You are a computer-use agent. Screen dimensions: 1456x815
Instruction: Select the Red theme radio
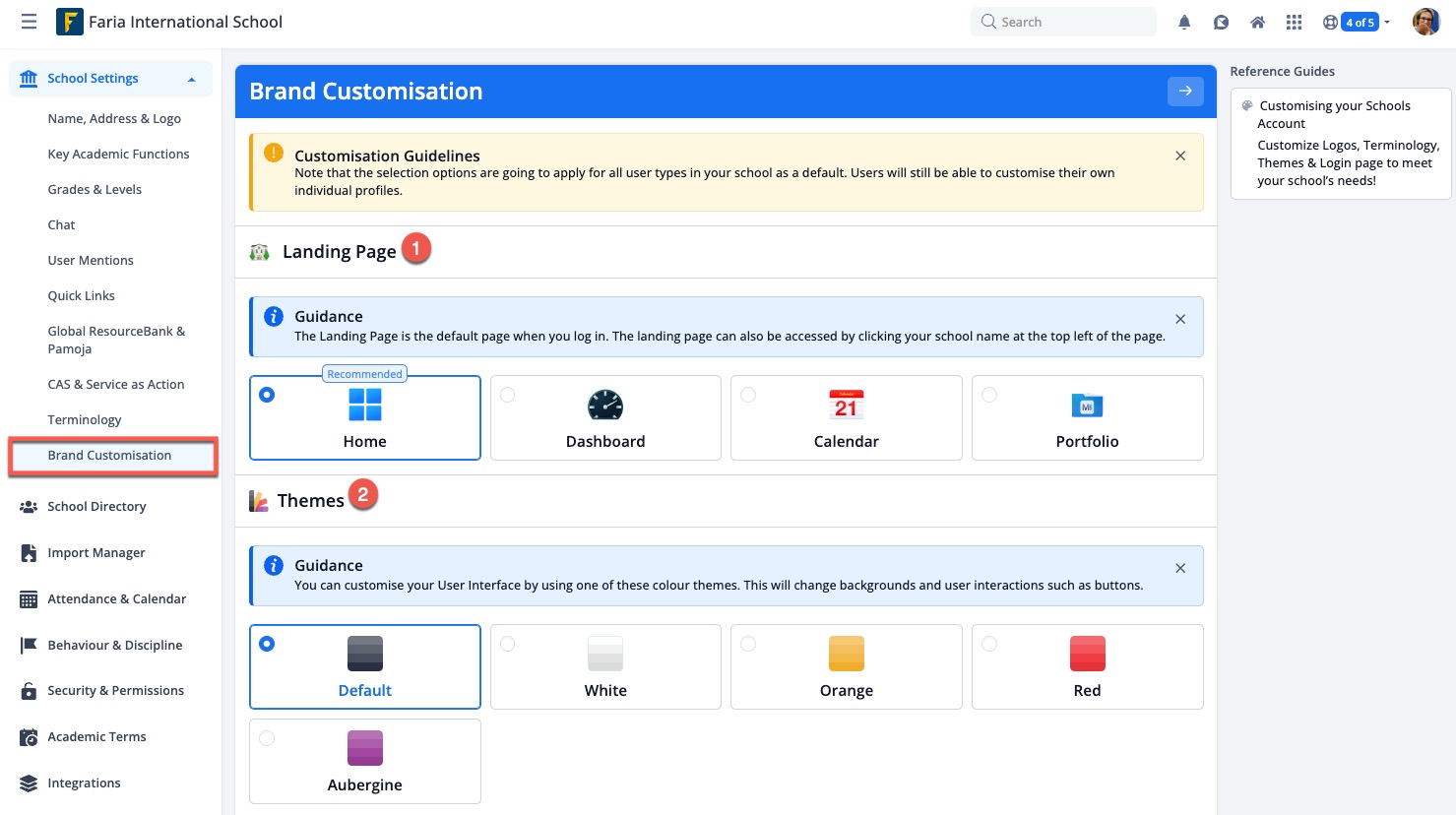coord(989,644)
